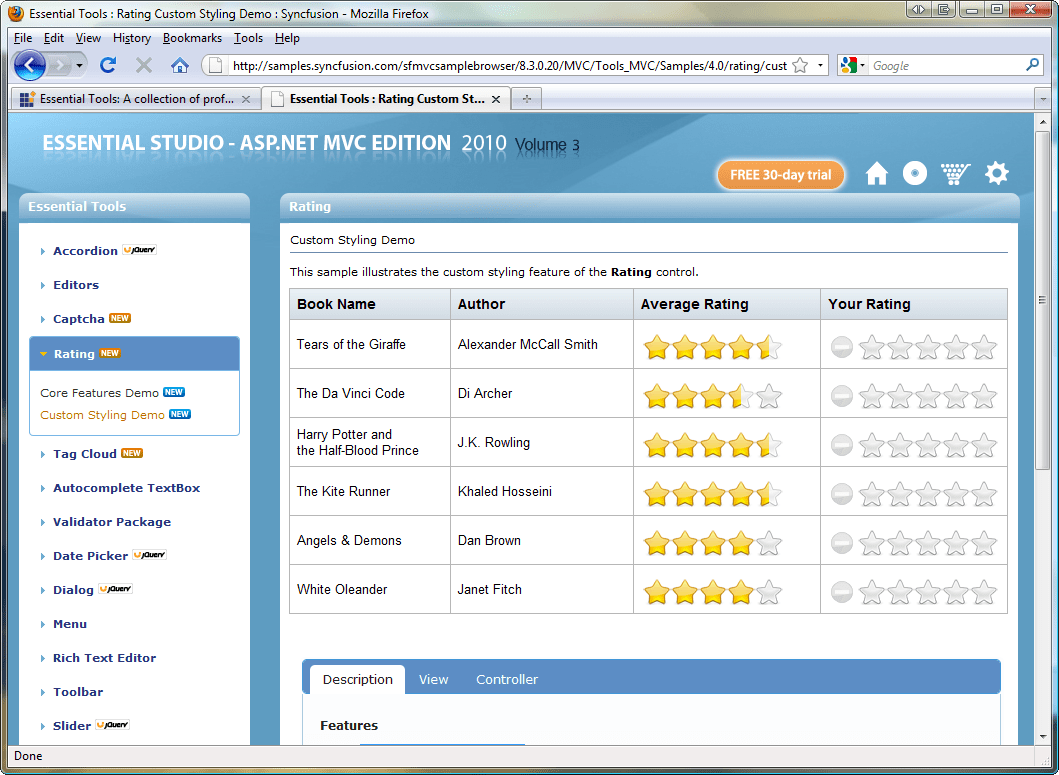Click the Google magnifier icon to search
This screenshot has width=1059, height=775.
(1030, 63)
